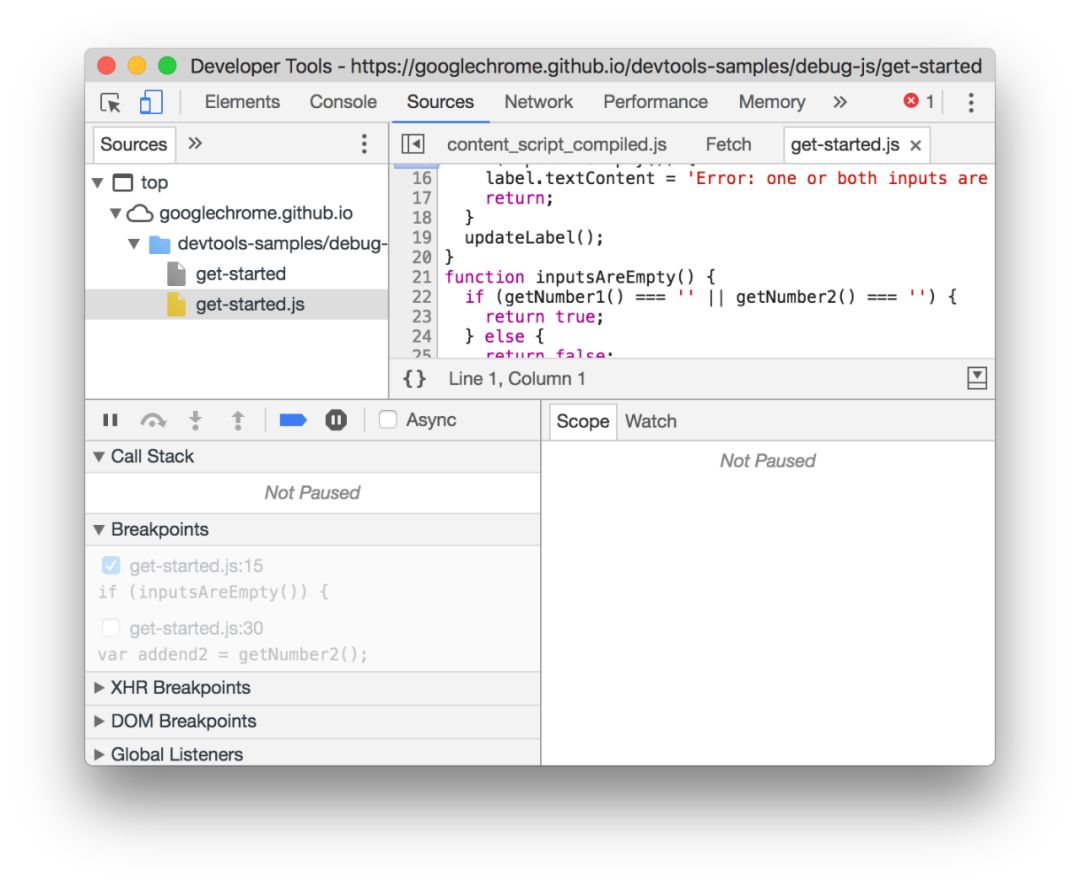Click the red error count indicator

(919, 102)
